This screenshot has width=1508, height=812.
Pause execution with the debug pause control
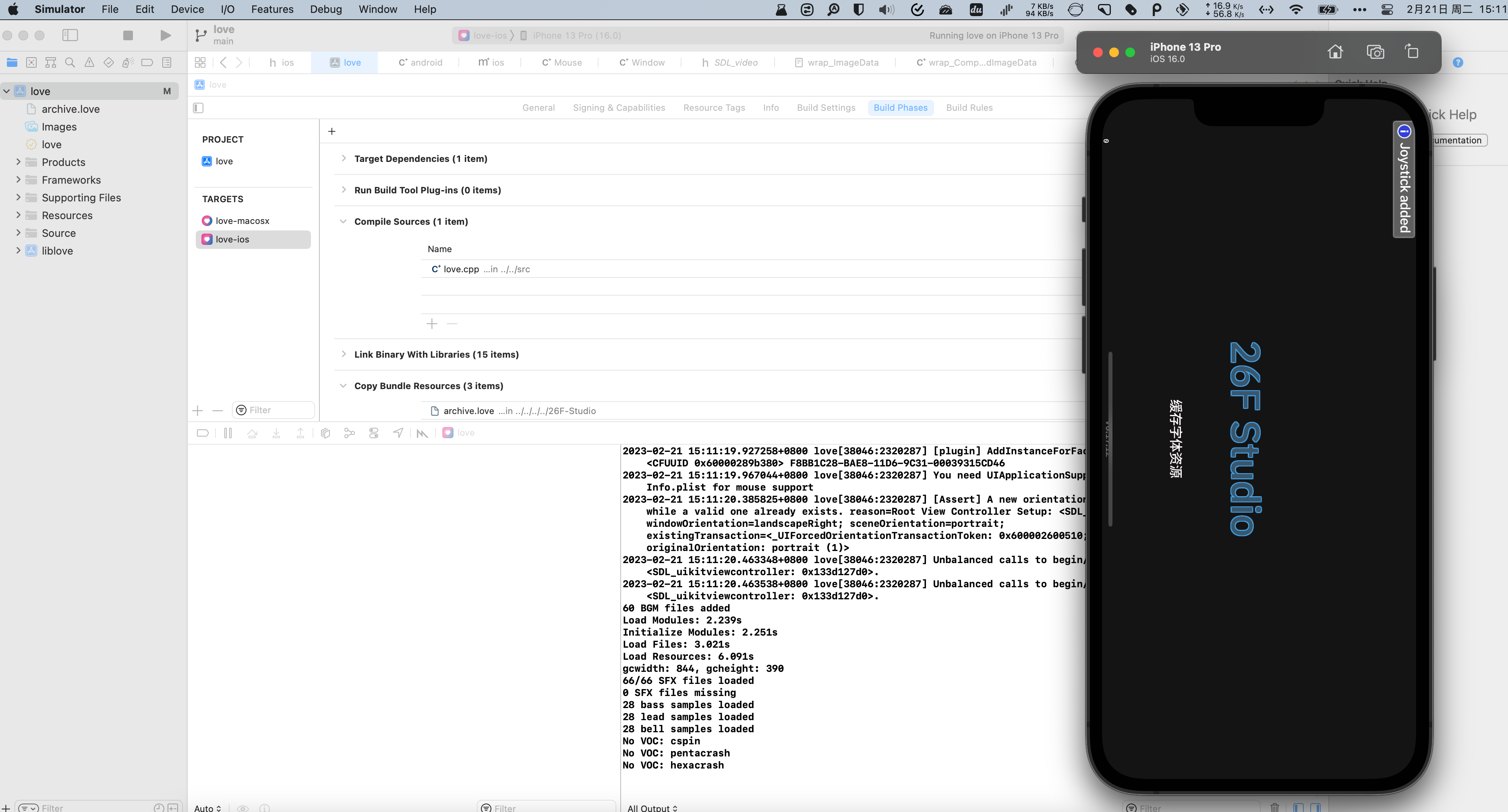pyautogui.click(x=228, y=433)
